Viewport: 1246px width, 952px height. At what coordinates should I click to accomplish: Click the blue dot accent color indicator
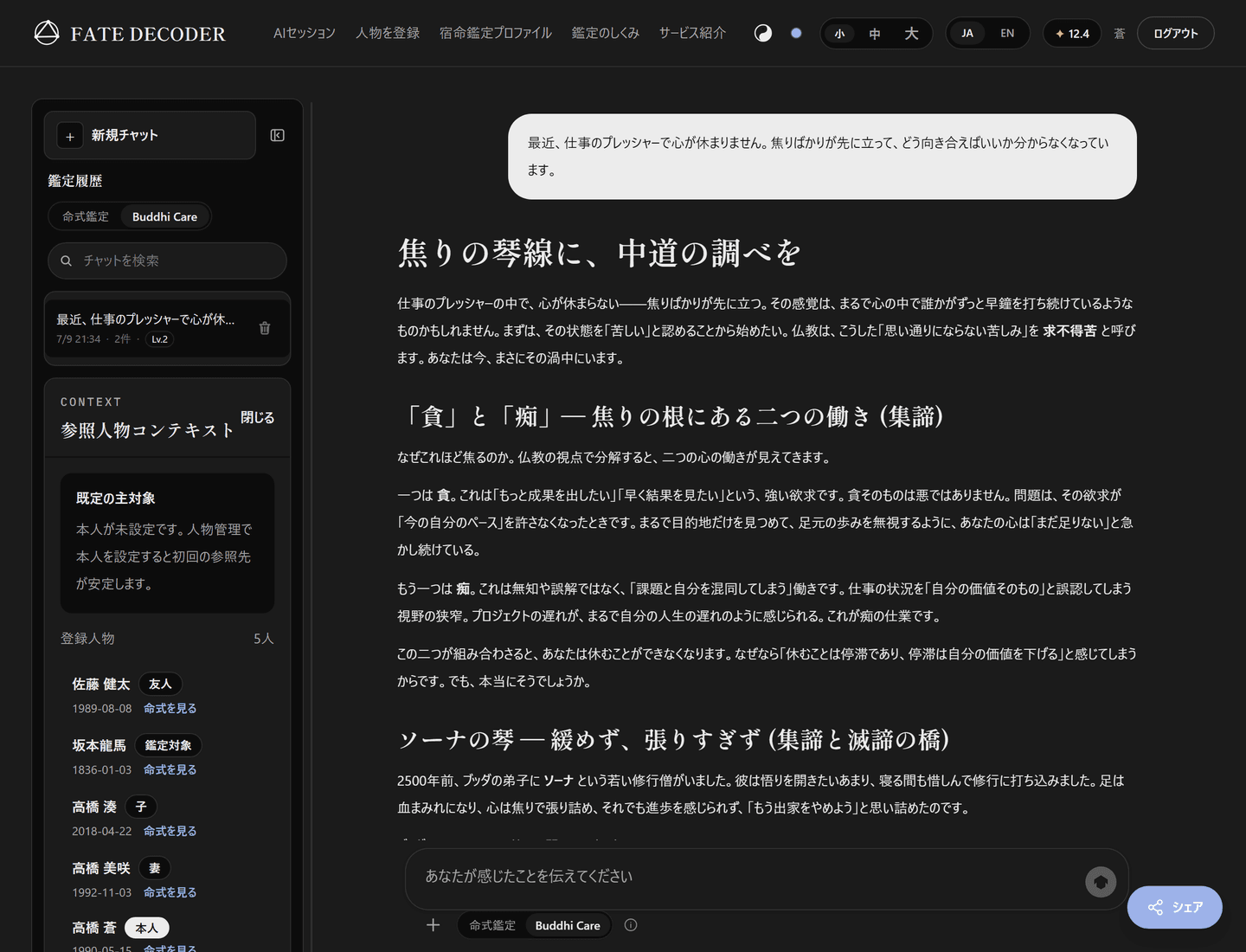(796, 33)
